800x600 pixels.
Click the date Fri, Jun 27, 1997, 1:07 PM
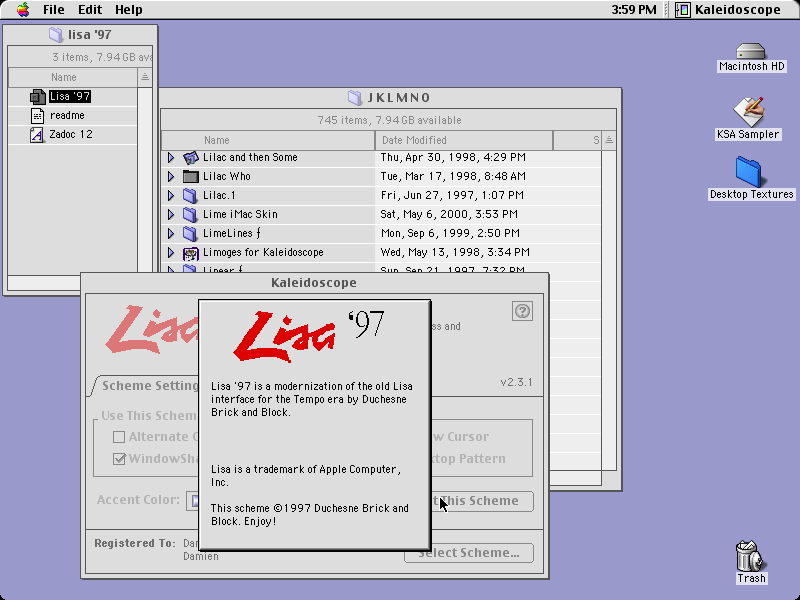[452, 195]
